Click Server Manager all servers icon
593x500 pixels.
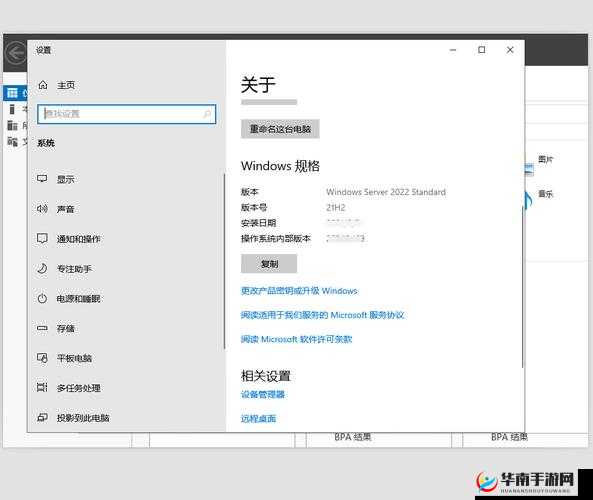(x=12, y=126)
